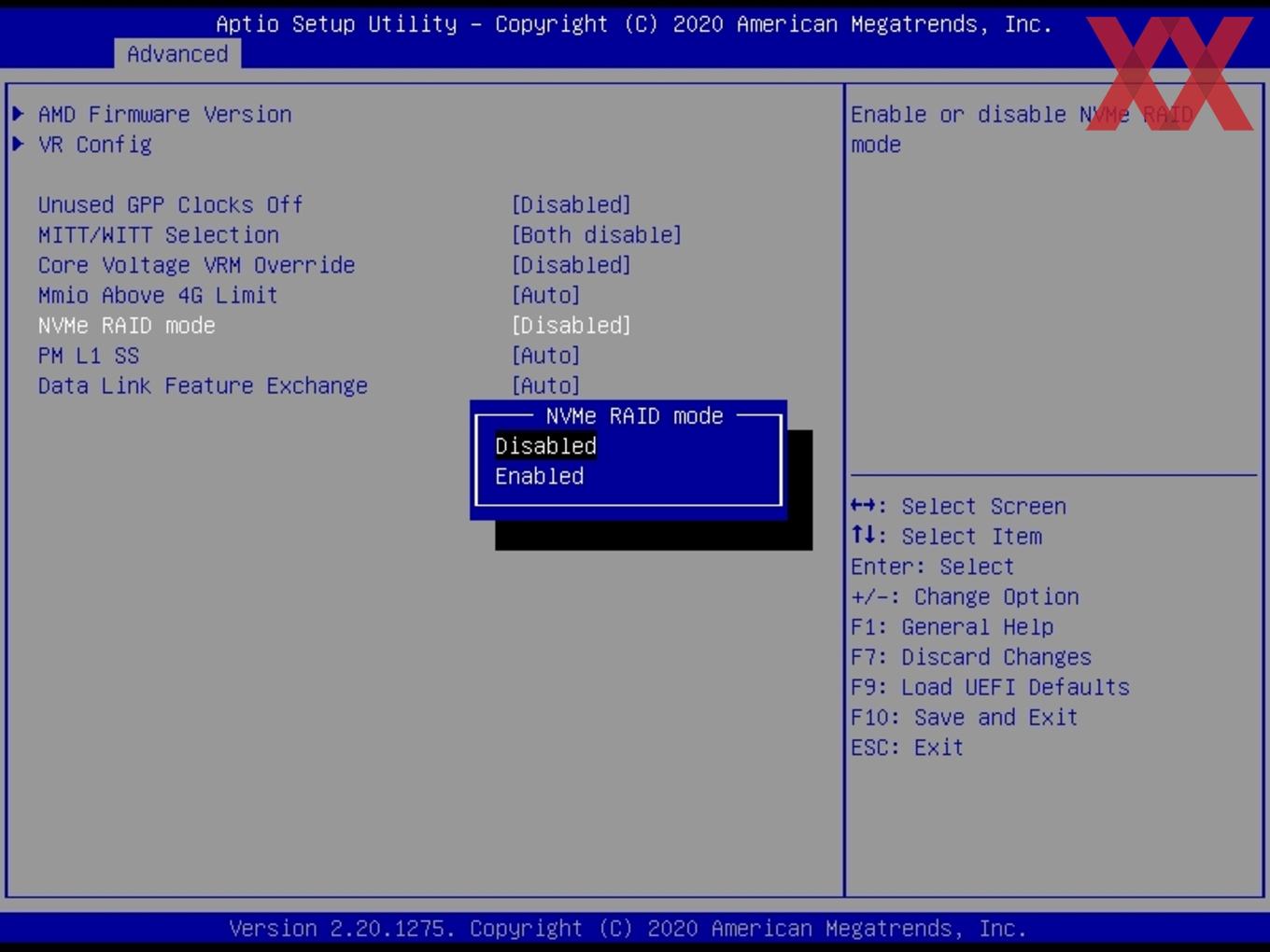Image resolution: width=1270 pixels, height=952 pixels.
Task: Click the Select Item key hint
Action: pyautogui.click(x=946, y=536)
